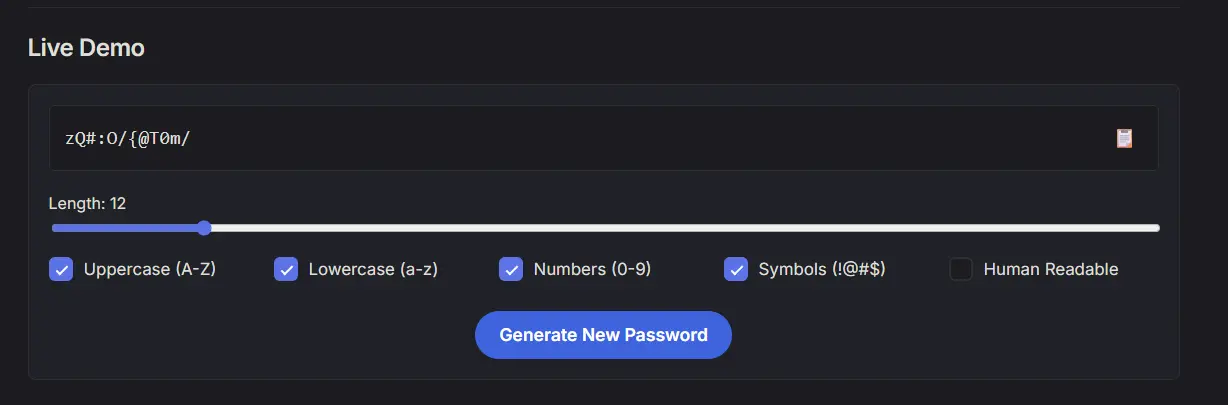Select the "Numbers (0-9)" label text
Image resolution: width=1228 pixels, height=405 pixels.
[x=592, y=269]
